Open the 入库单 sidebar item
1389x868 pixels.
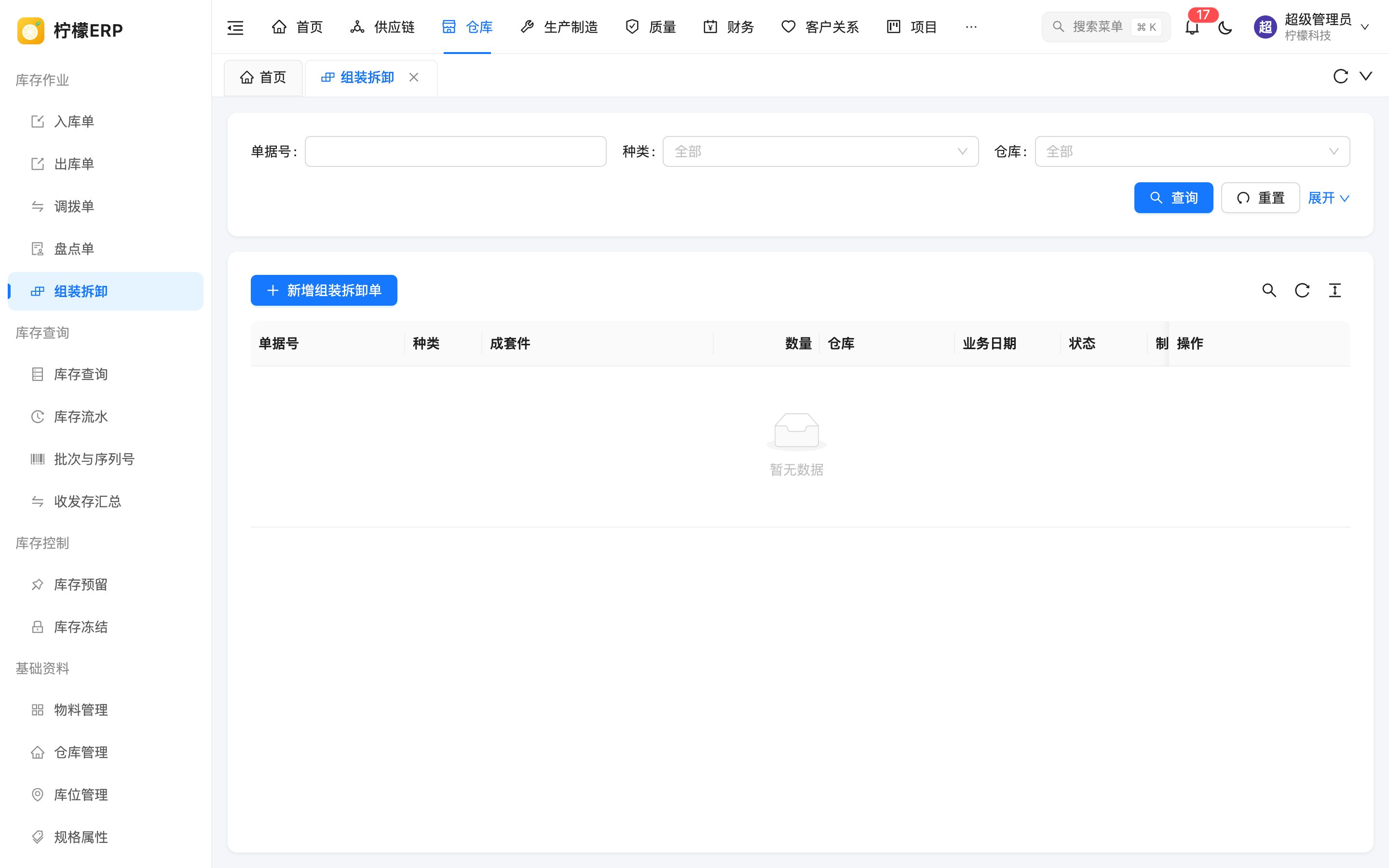106,122
